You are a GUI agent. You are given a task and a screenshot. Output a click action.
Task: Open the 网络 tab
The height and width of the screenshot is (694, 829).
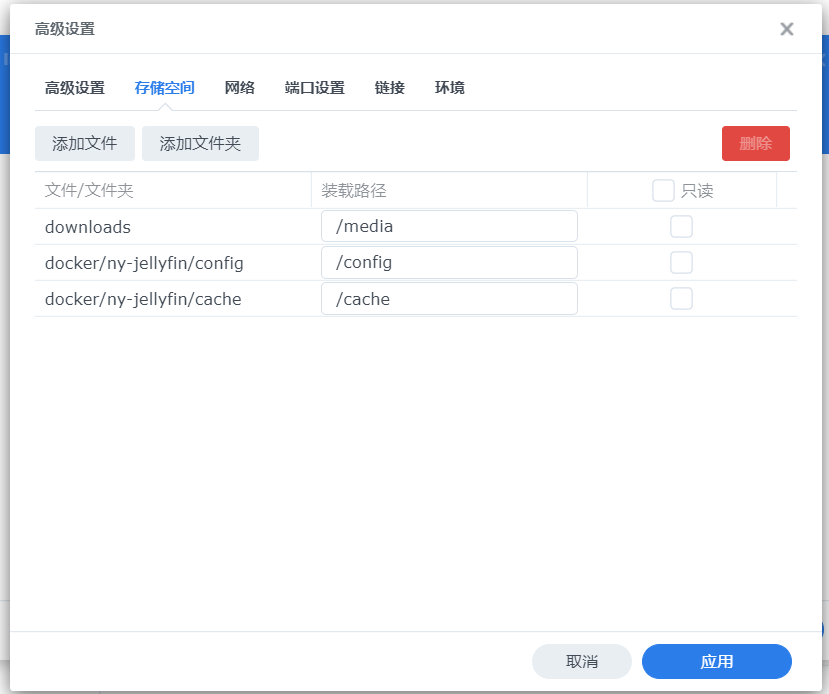click(240, 88)
